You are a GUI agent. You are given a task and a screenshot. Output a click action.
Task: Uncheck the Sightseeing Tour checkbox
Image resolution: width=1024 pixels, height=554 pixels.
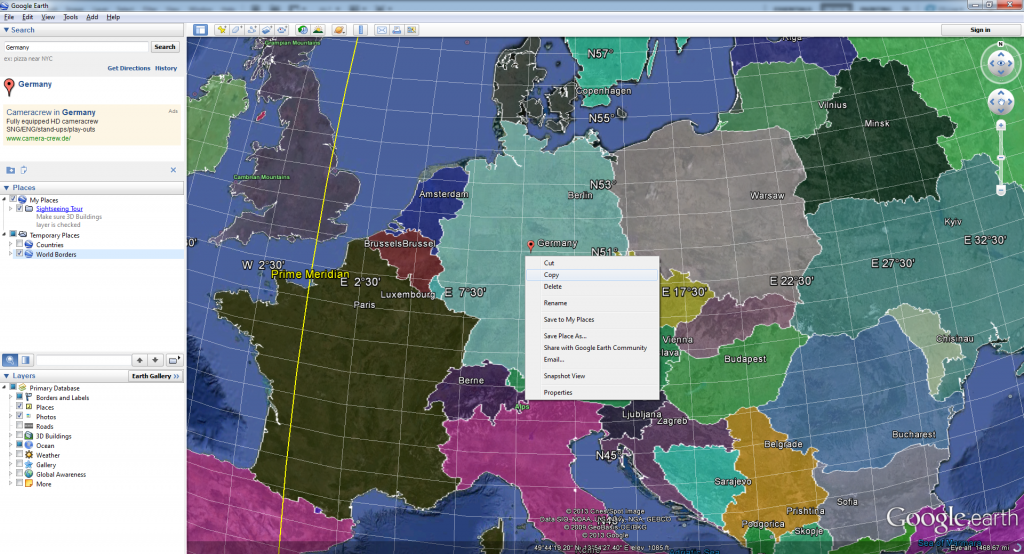tap(20, 208)
